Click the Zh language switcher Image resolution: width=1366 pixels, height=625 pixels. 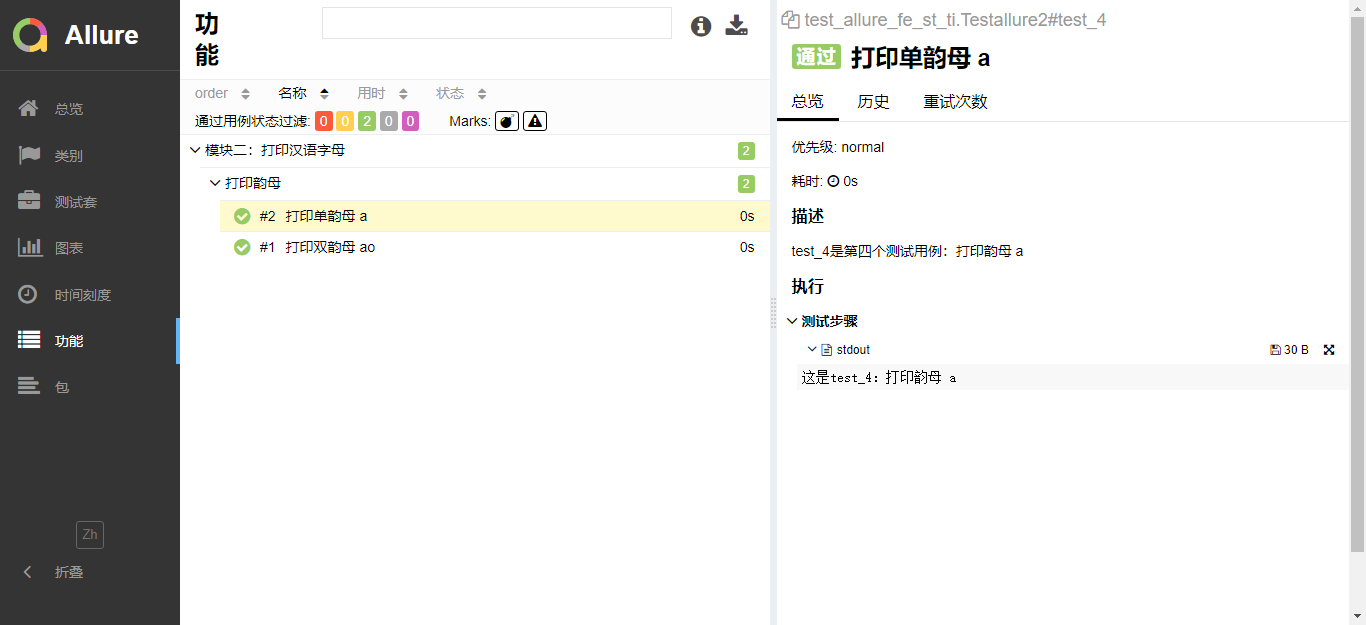(x=89, y=535)
